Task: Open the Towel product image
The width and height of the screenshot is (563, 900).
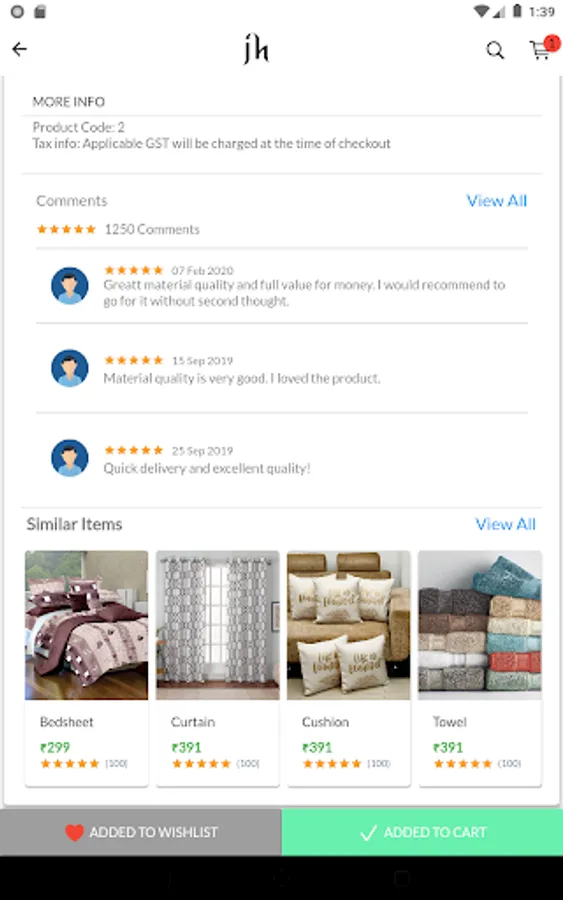Action: tap(479, 625)
